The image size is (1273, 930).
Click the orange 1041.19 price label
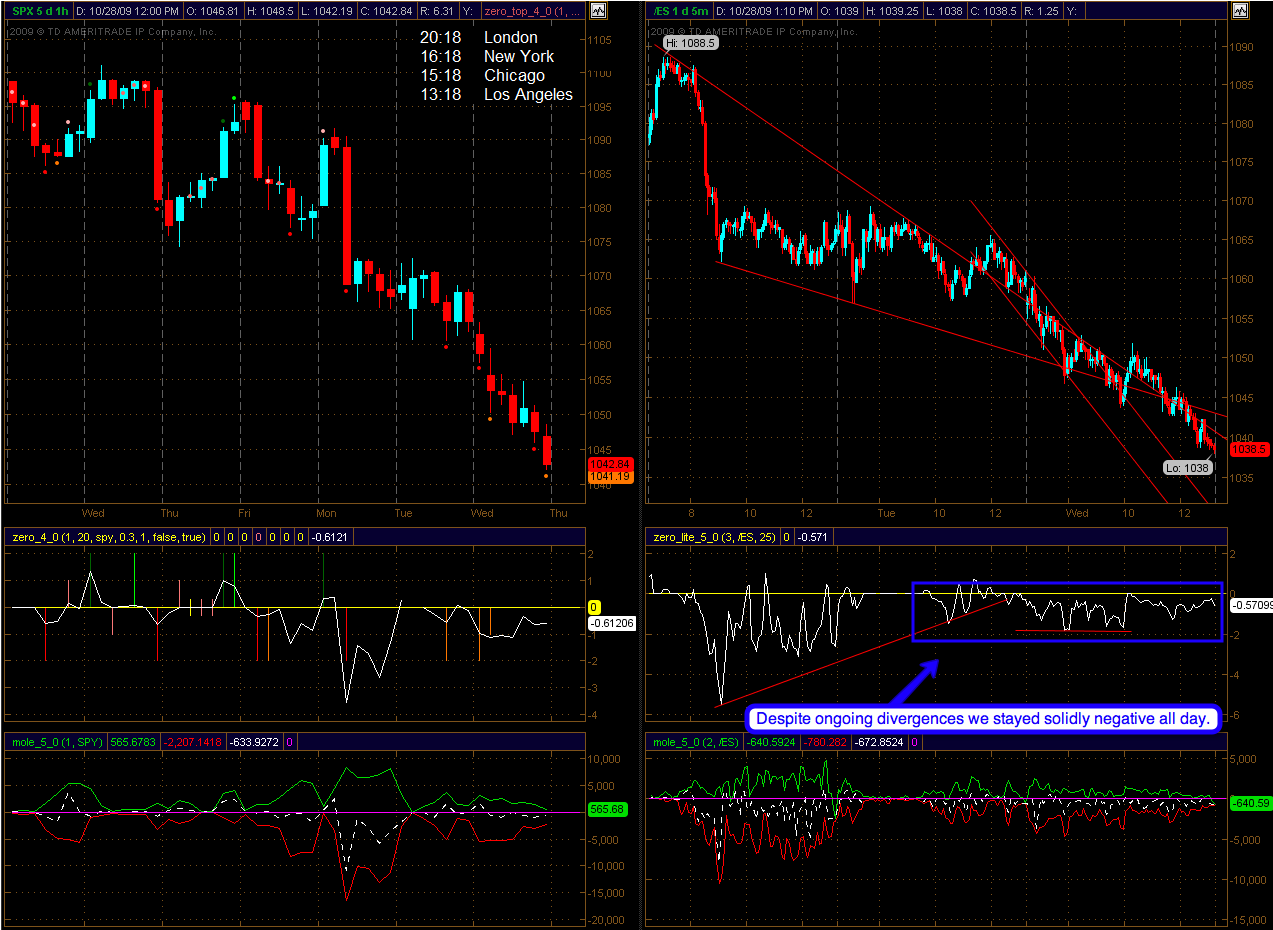pos(609,477)
